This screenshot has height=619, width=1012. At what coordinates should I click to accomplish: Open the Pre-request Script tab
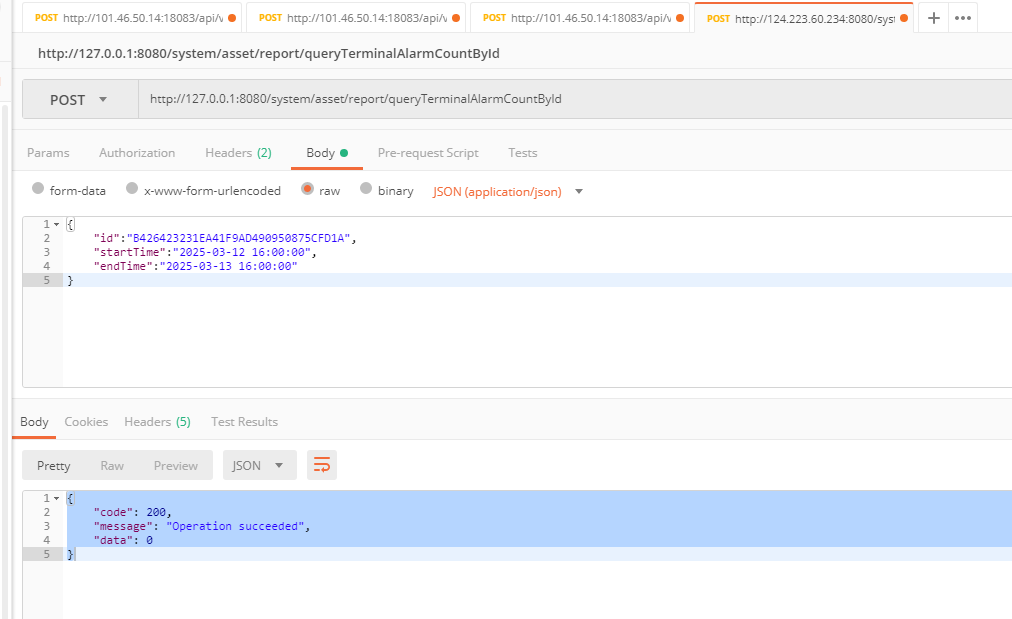click(x=428, y=153)
